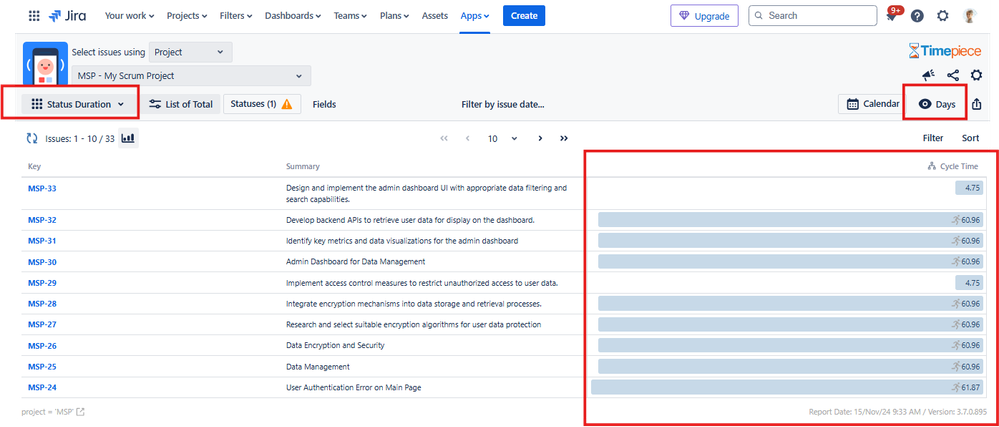
Task: Open the Jira app switcher grid
Action: tap(34, 16)
